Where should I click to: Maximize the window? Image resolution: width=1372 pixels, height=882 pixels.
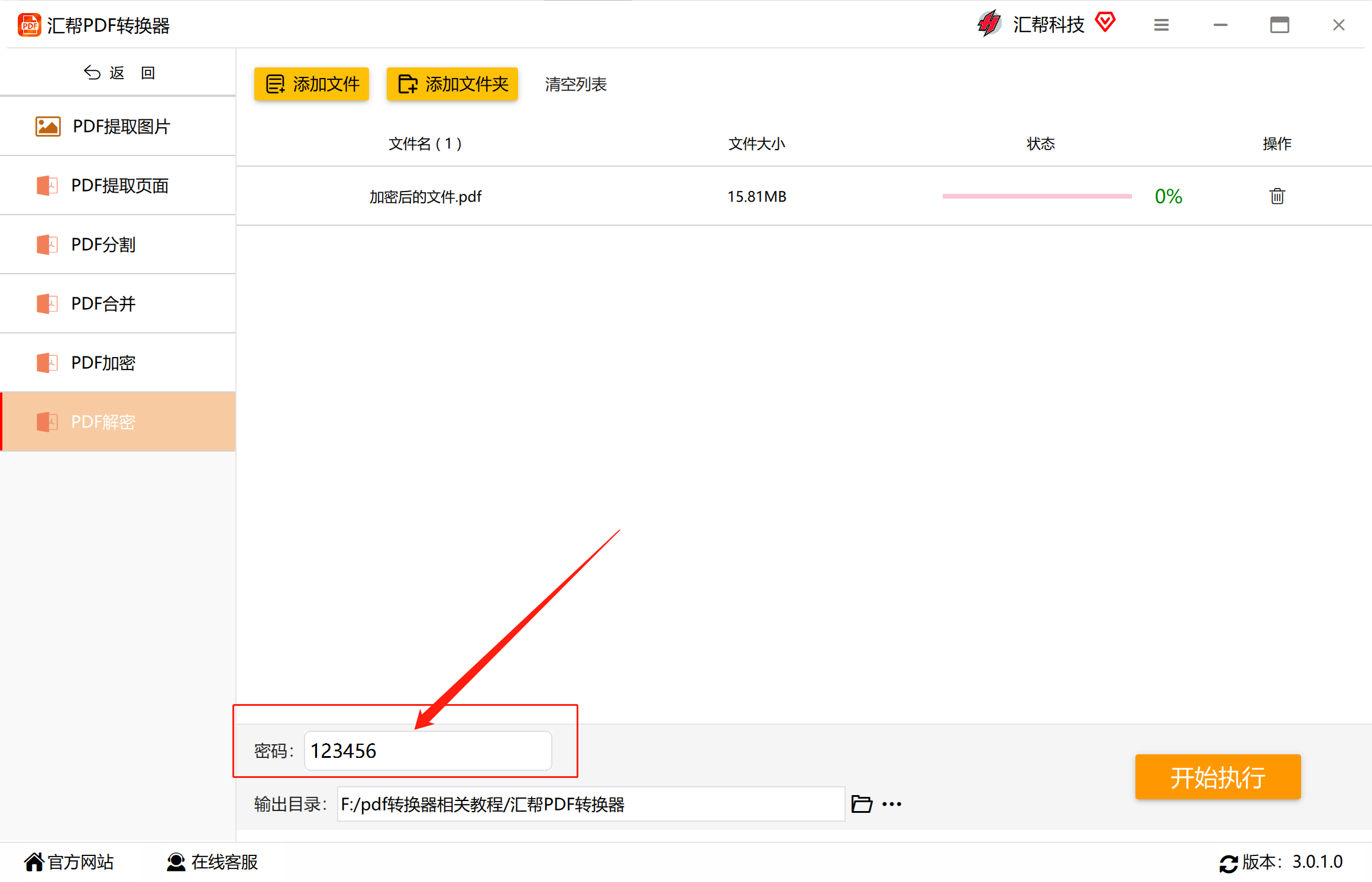1280,25
